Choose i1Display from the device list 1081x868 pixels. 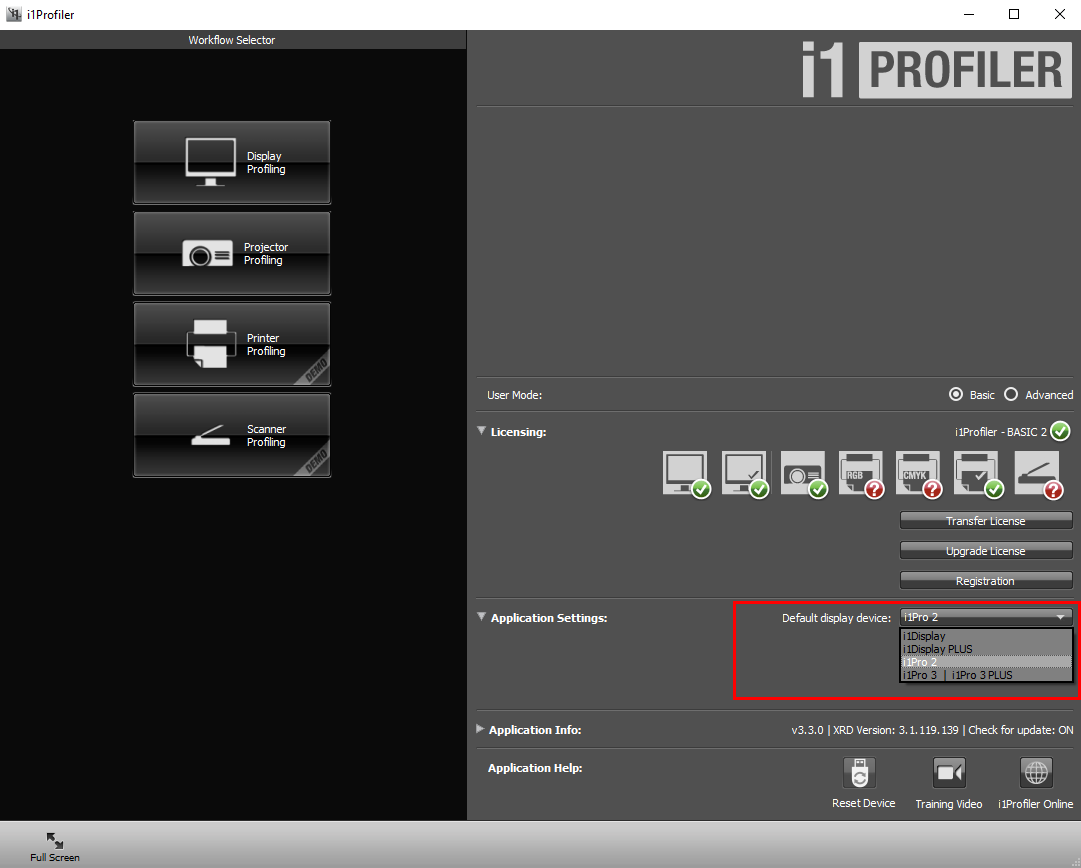(x=986, y=636)
